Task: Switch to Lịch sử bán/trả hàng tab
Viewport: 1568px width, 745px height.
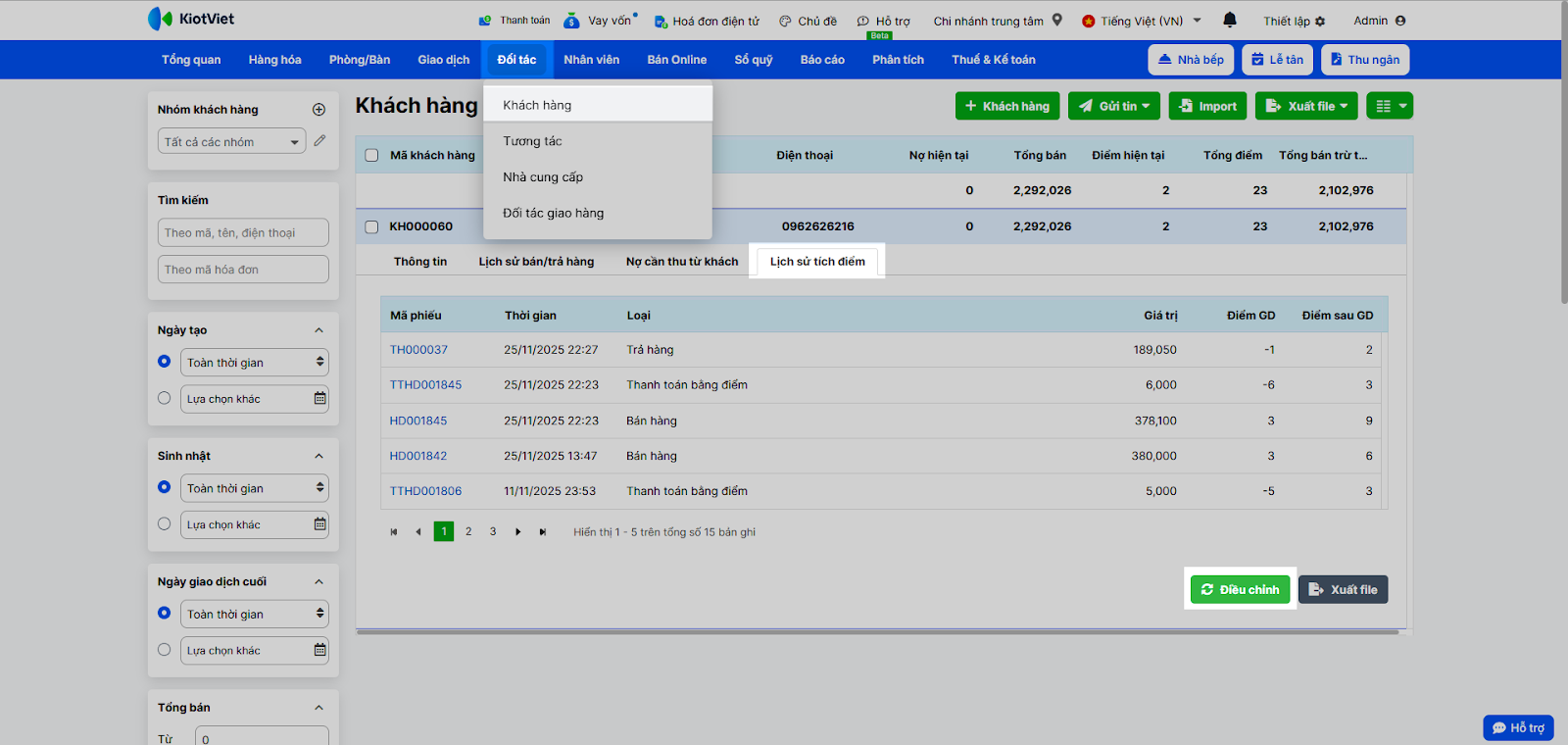Action: point(536,262)
